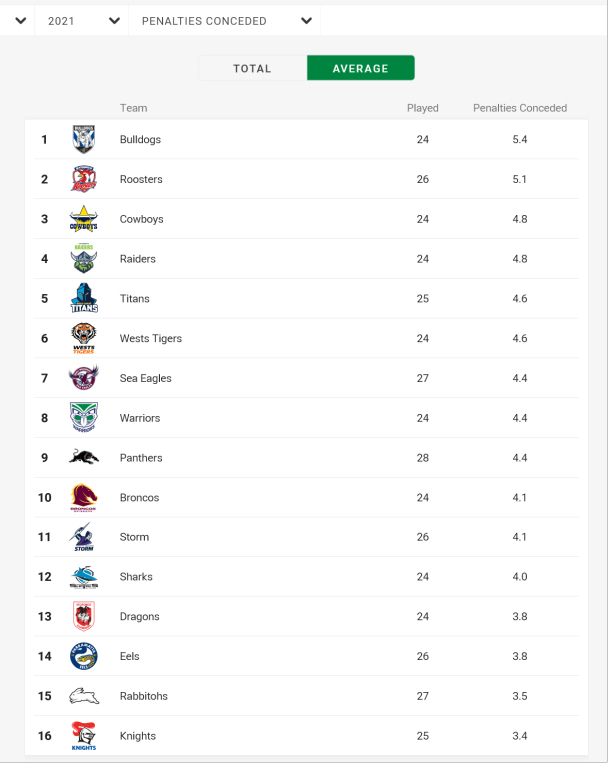Open the Knights team logo

pos(84,736)
